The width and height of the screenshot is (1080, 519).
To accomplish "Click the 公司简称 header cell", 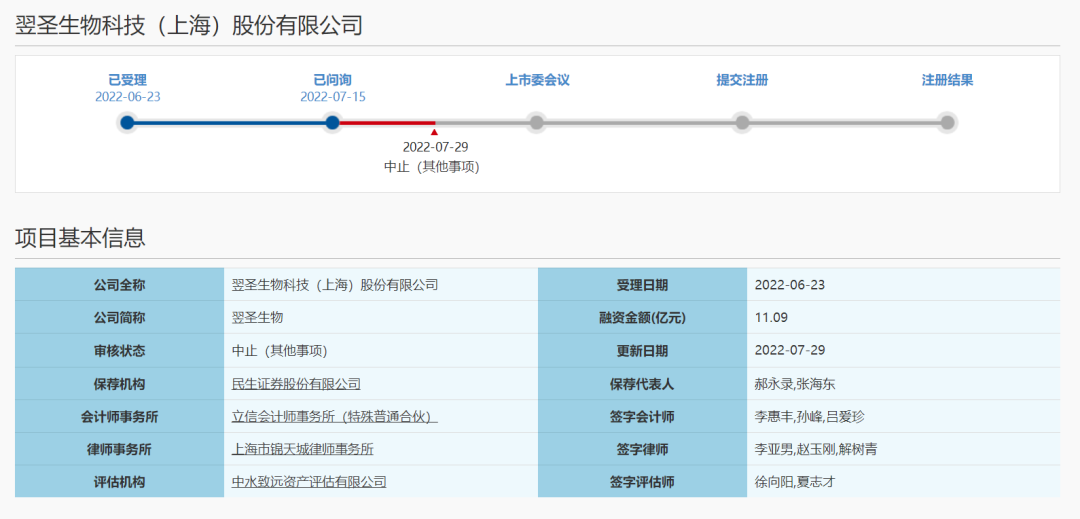I will tap(120, 317).
